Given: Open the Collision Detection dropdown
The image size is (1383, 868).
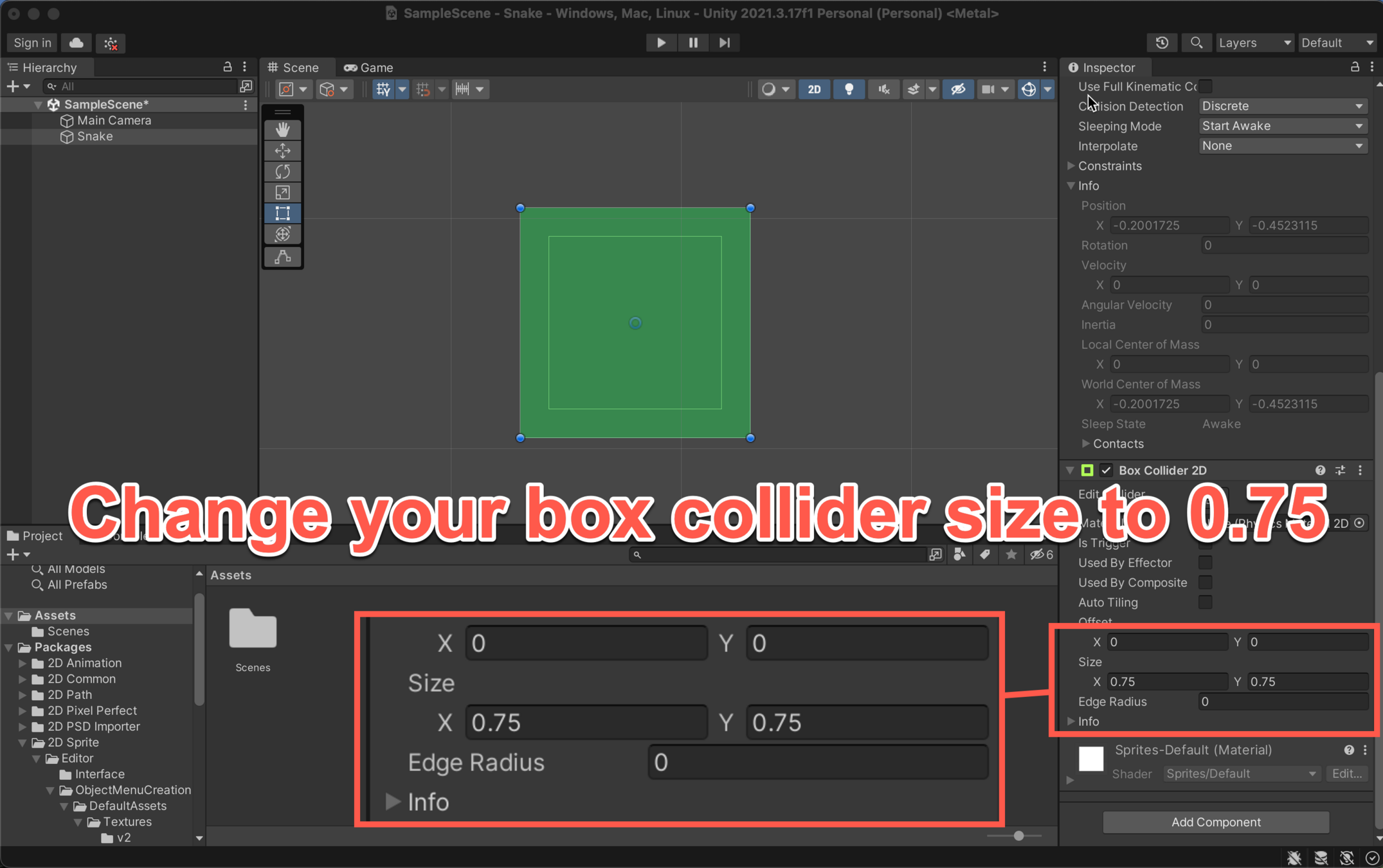Looking at the screenshot, I should [1282, 106].
